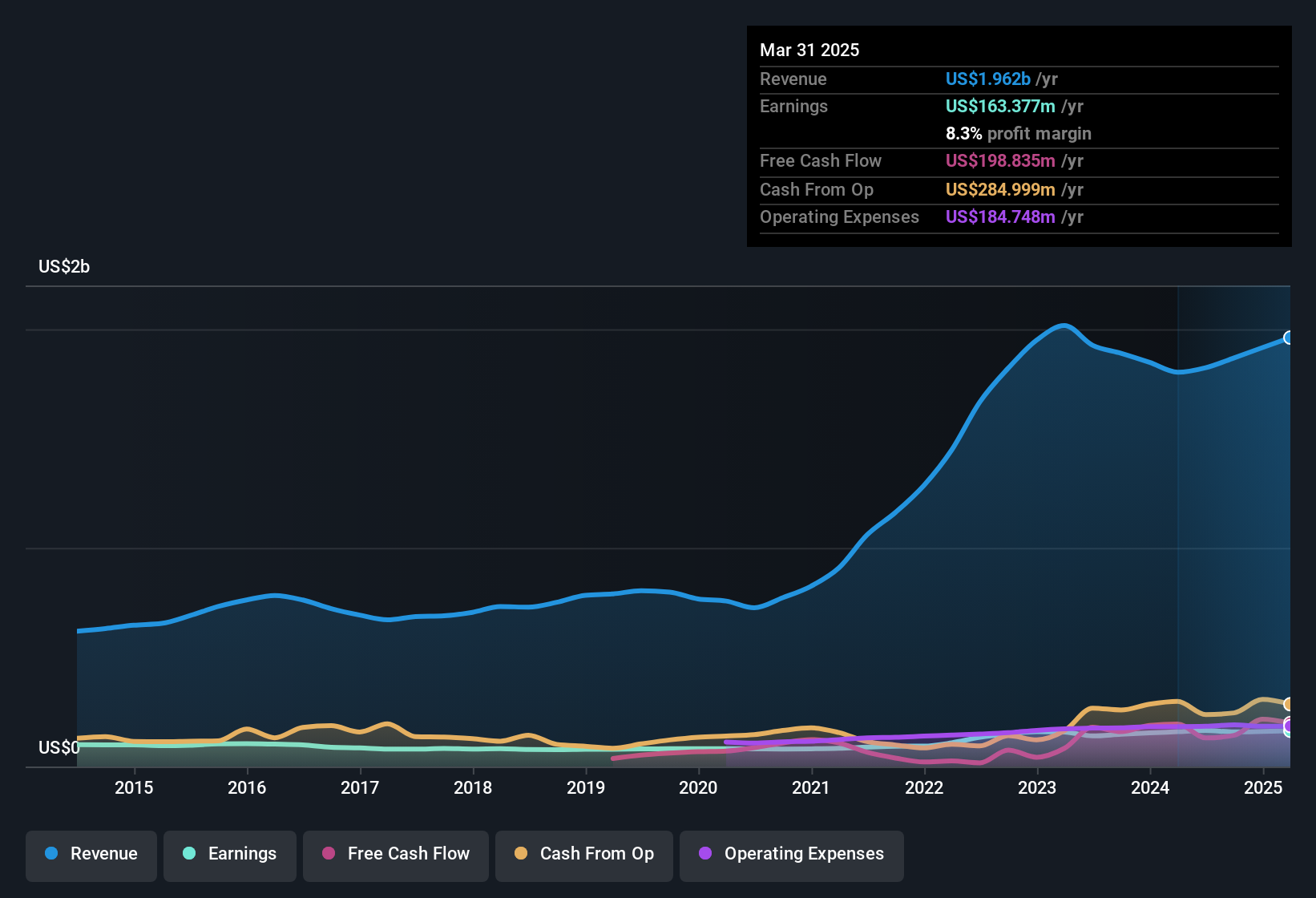Viewport: 1316px width, 898px height.
Task: Click the Revenue endpoint marker on the blue line
Action: [1289, 338]
